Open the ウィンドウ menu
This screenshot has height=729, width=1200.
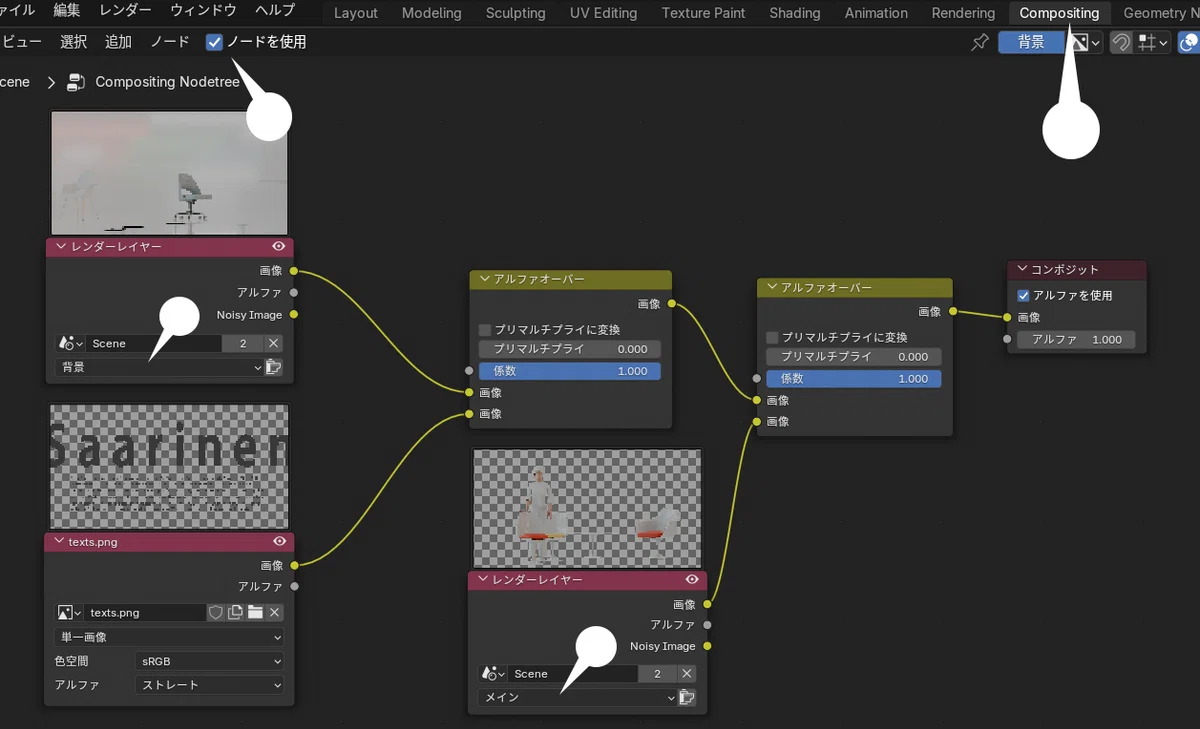[x=204, y=11]
